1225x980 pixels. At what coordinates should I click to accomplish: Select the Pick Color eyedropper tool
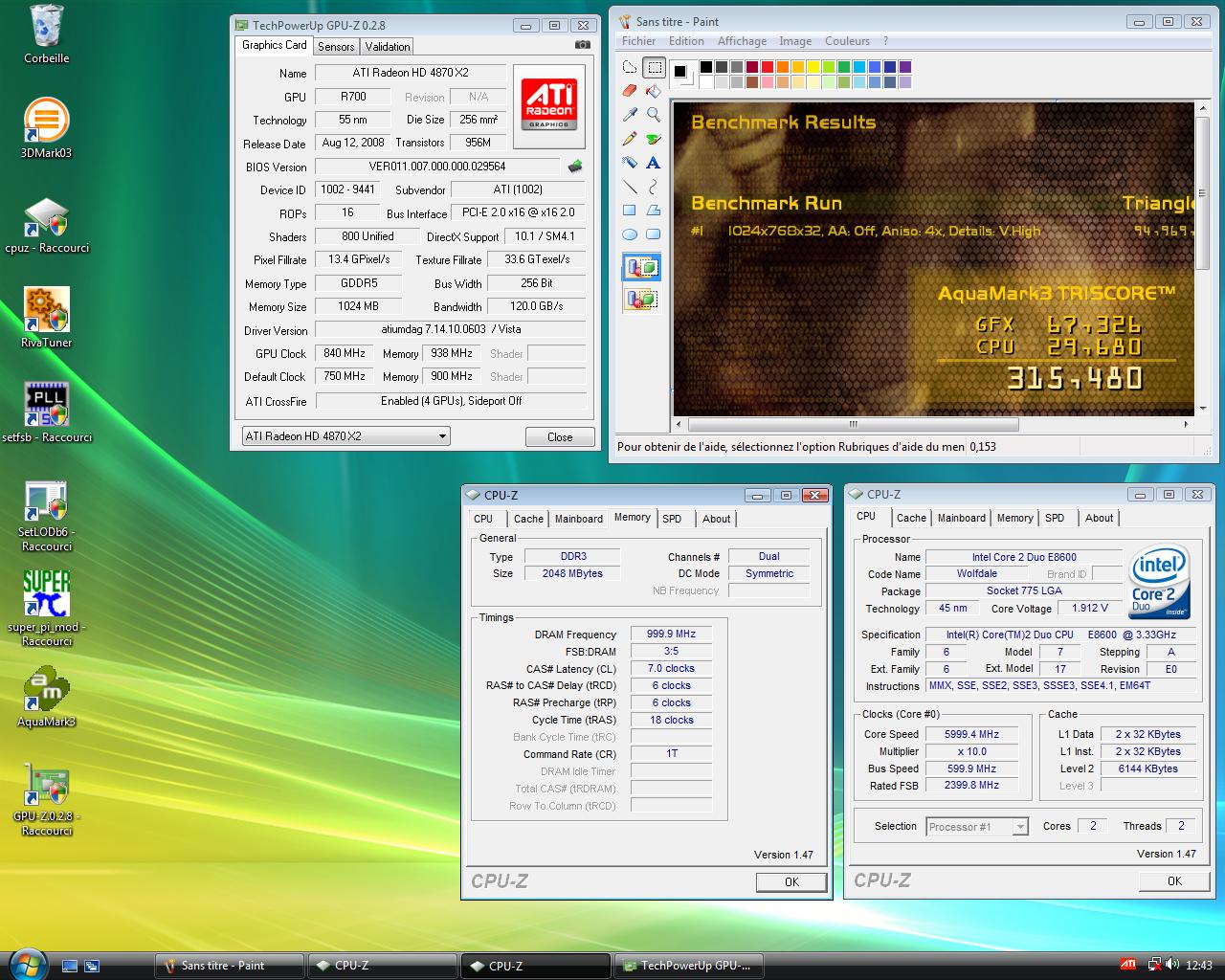tap(630, 115)
